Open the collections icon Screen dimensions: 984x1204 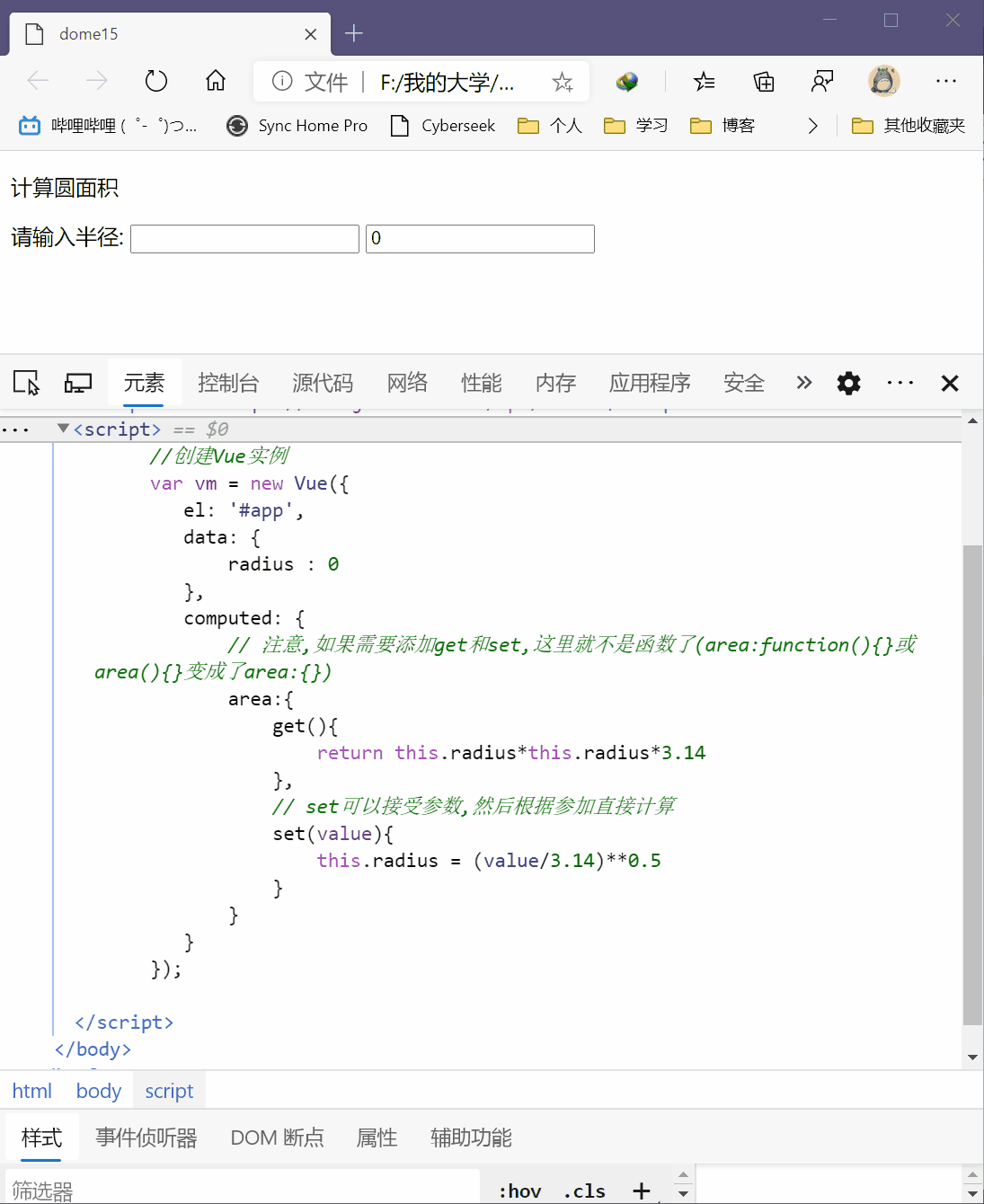click(x=764, y=83)
